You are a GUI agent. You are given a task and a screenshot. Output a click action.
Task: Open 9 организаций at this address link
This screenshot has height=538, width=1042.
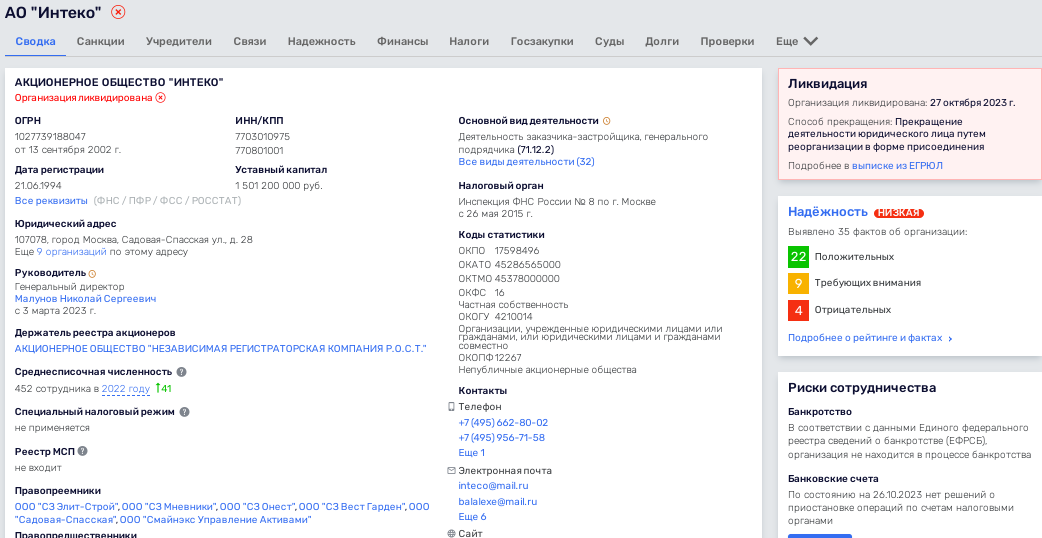click(x=71, y=252)
